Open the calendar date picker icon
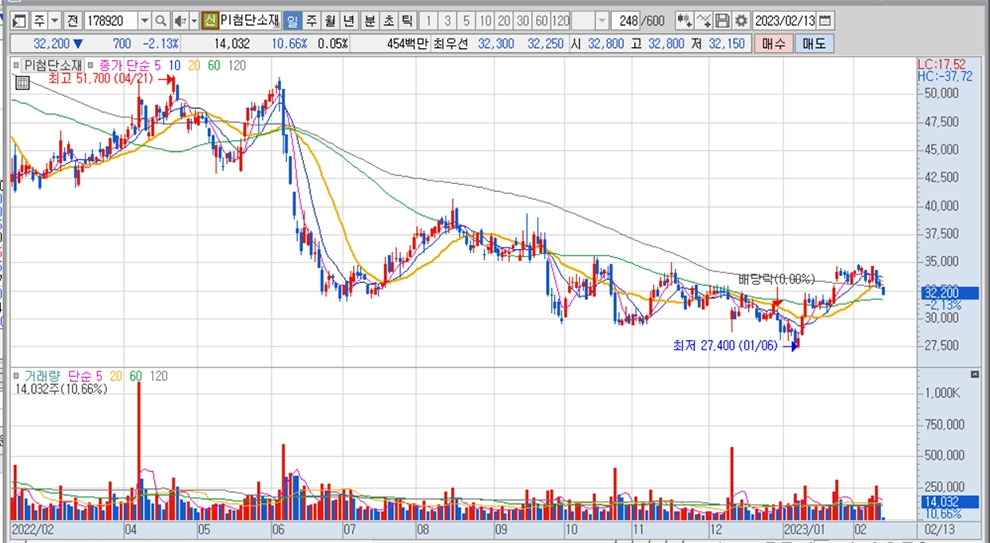 click(825, 21)
